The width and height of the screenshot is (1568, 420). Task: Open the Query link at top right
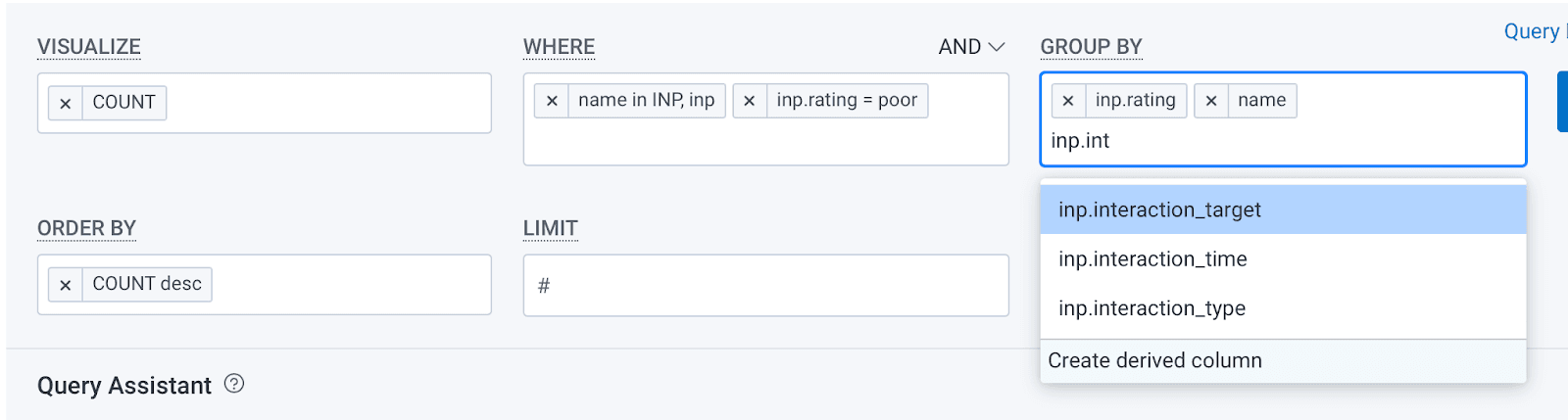click(x=1533, y=31)
